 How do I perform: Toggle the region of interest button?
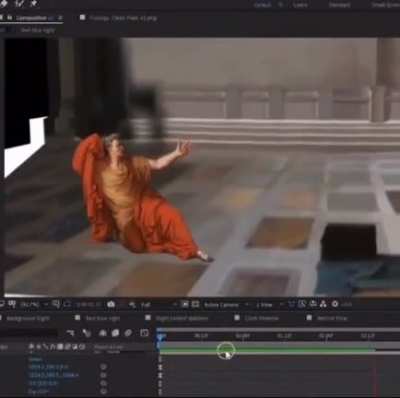click(185, 304)
